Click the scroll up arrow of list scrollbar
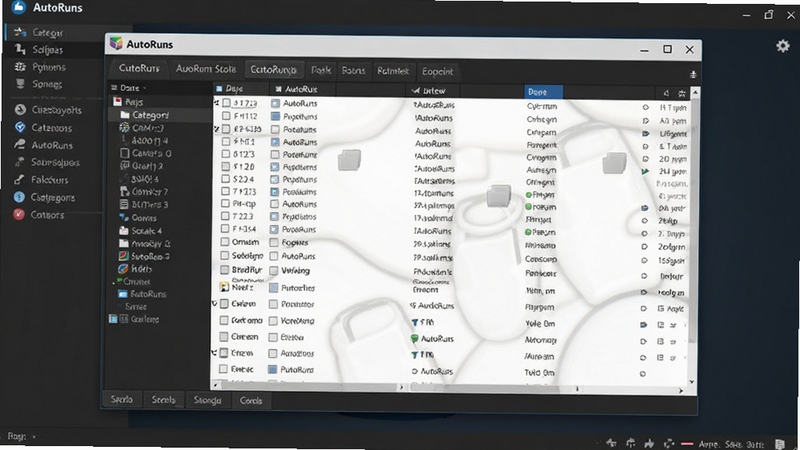 point(694,92)
